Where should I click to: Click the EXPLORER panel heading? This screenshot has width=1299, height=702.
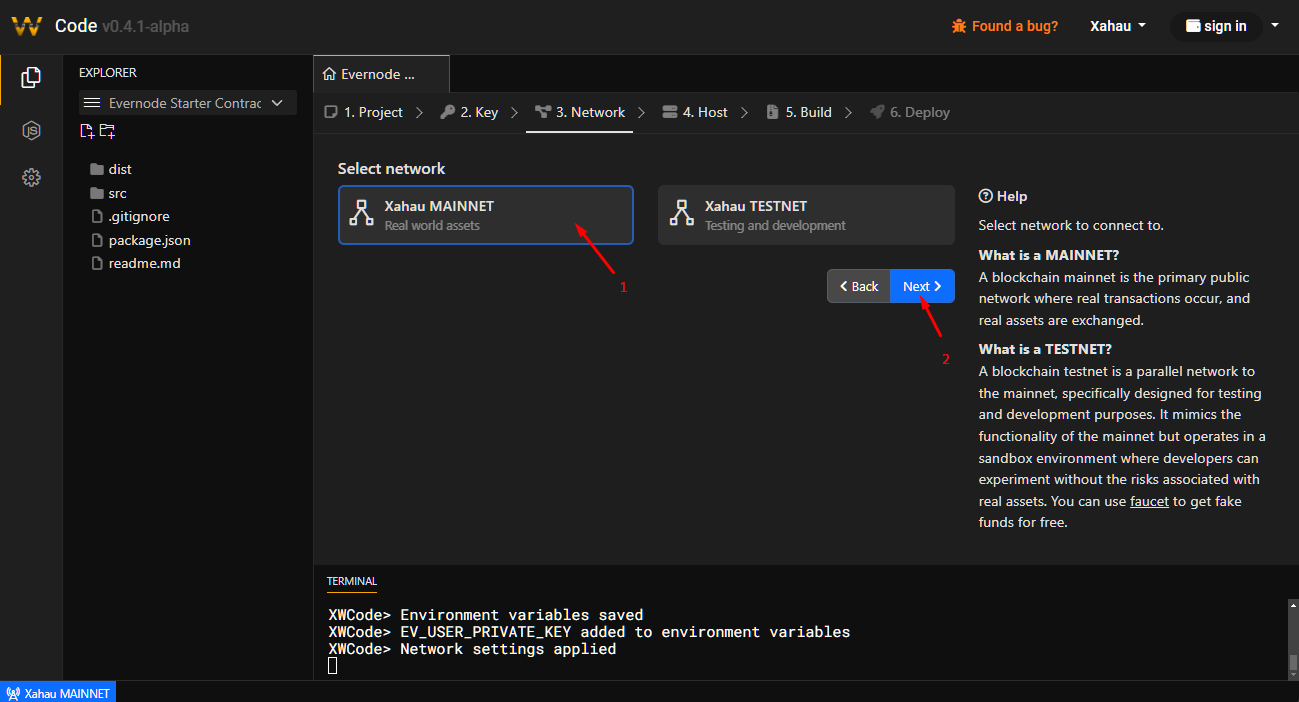(x=108, y=73)
